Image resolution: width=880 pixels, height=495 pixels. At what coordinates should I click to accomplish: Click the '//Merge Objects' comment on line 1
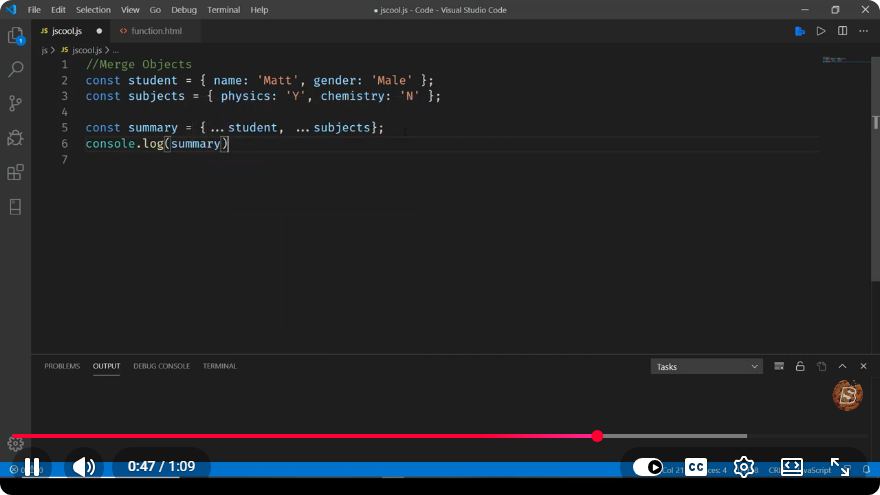[x=139, y=64]
